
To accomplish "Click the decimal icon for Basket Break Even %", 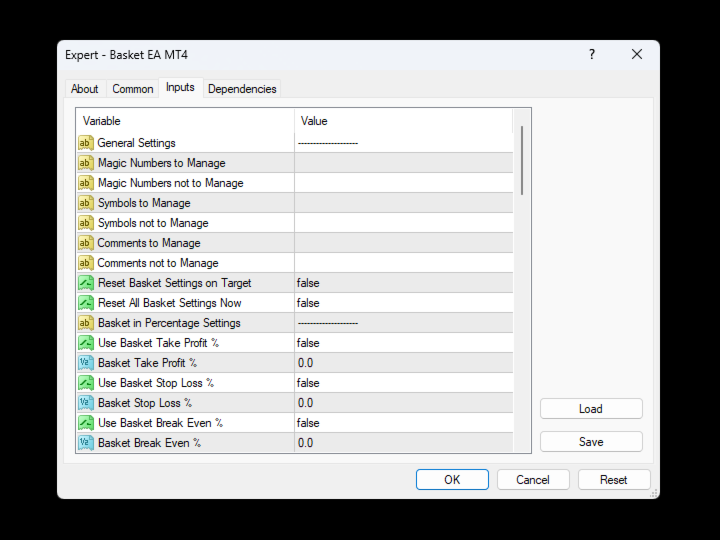I will (86, 443).
